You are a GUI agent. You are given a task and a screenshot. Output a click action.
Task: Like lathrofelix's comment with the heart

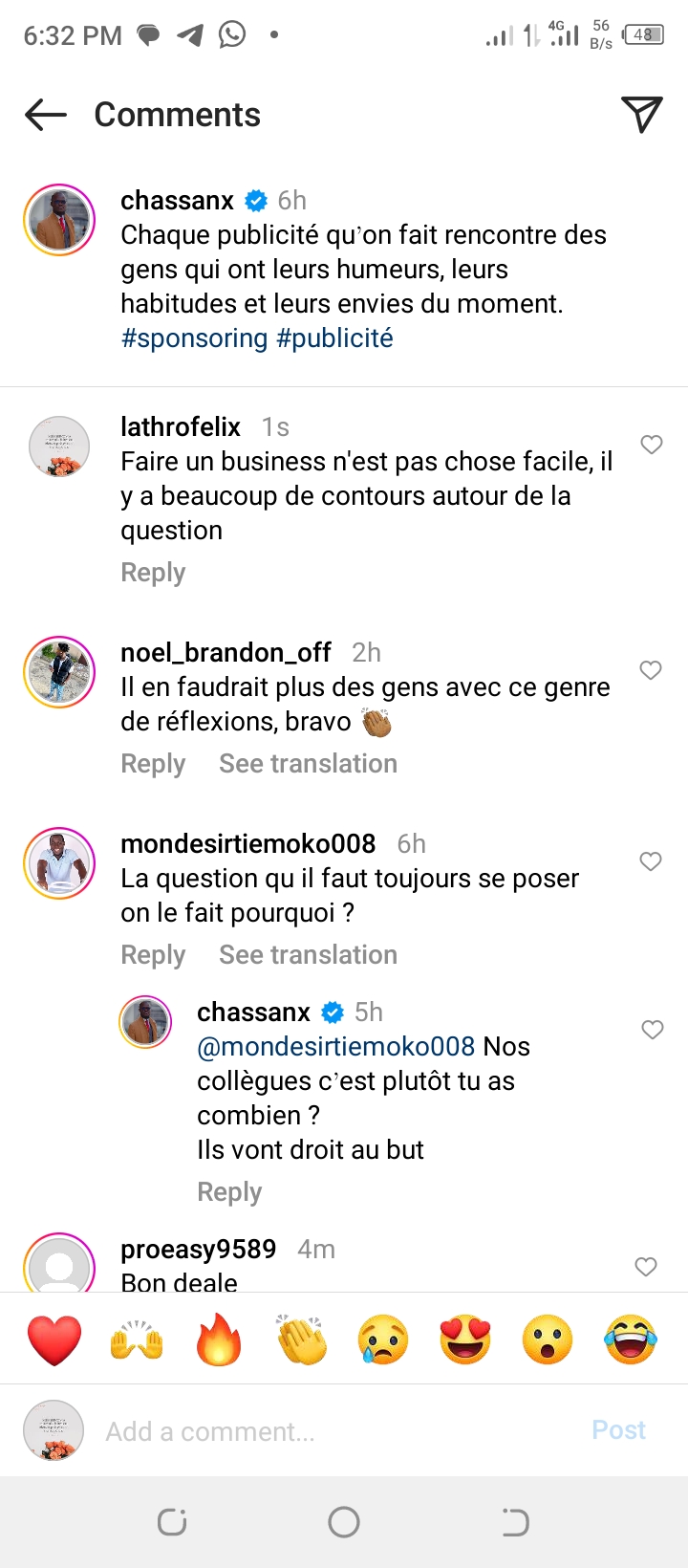[x=652, y=445]
